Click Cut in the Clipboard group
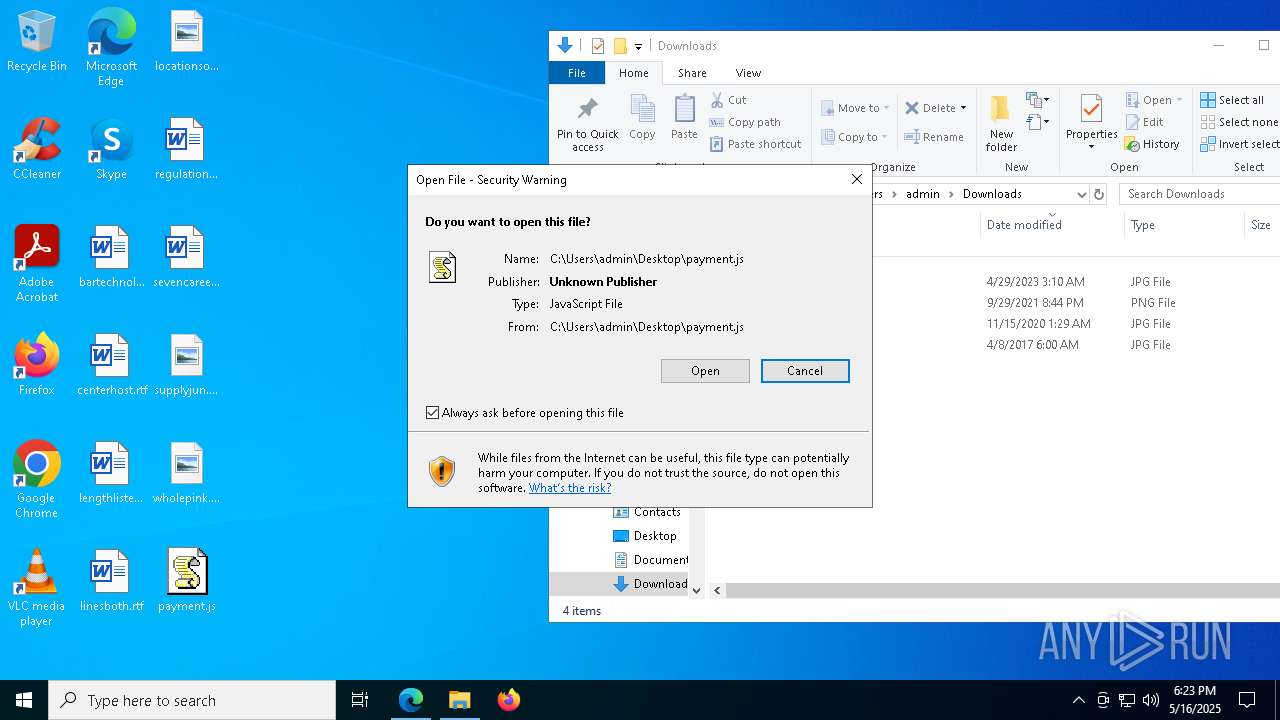This screenshot has height=720, width=1280. click(728, 100)
